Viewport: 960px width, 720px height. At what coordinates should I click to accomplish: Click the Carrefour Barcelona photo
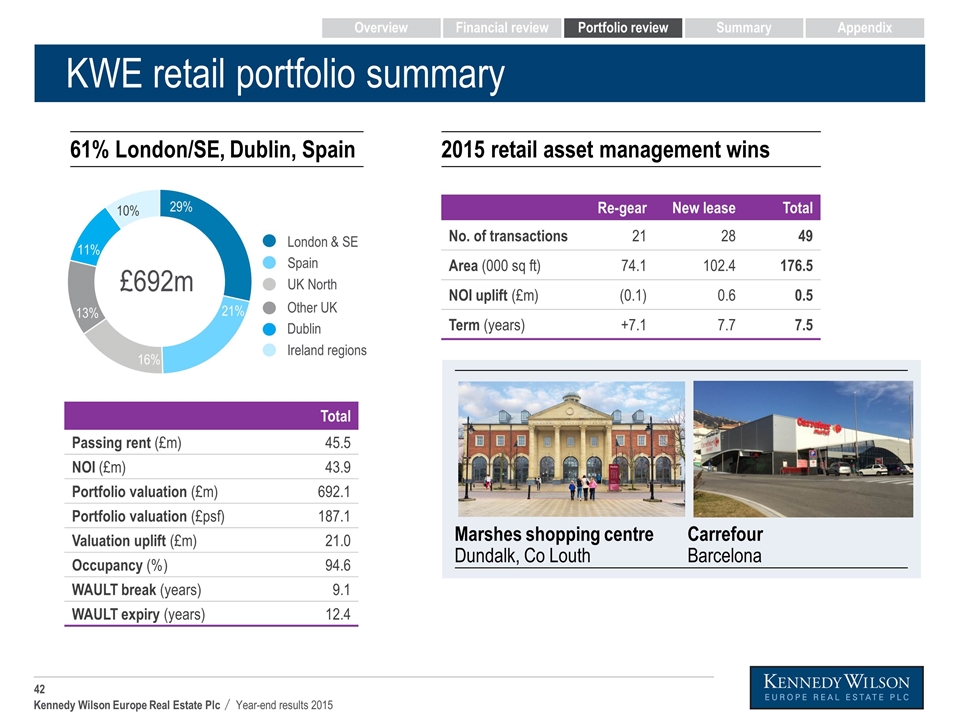[x=803, y=449]
